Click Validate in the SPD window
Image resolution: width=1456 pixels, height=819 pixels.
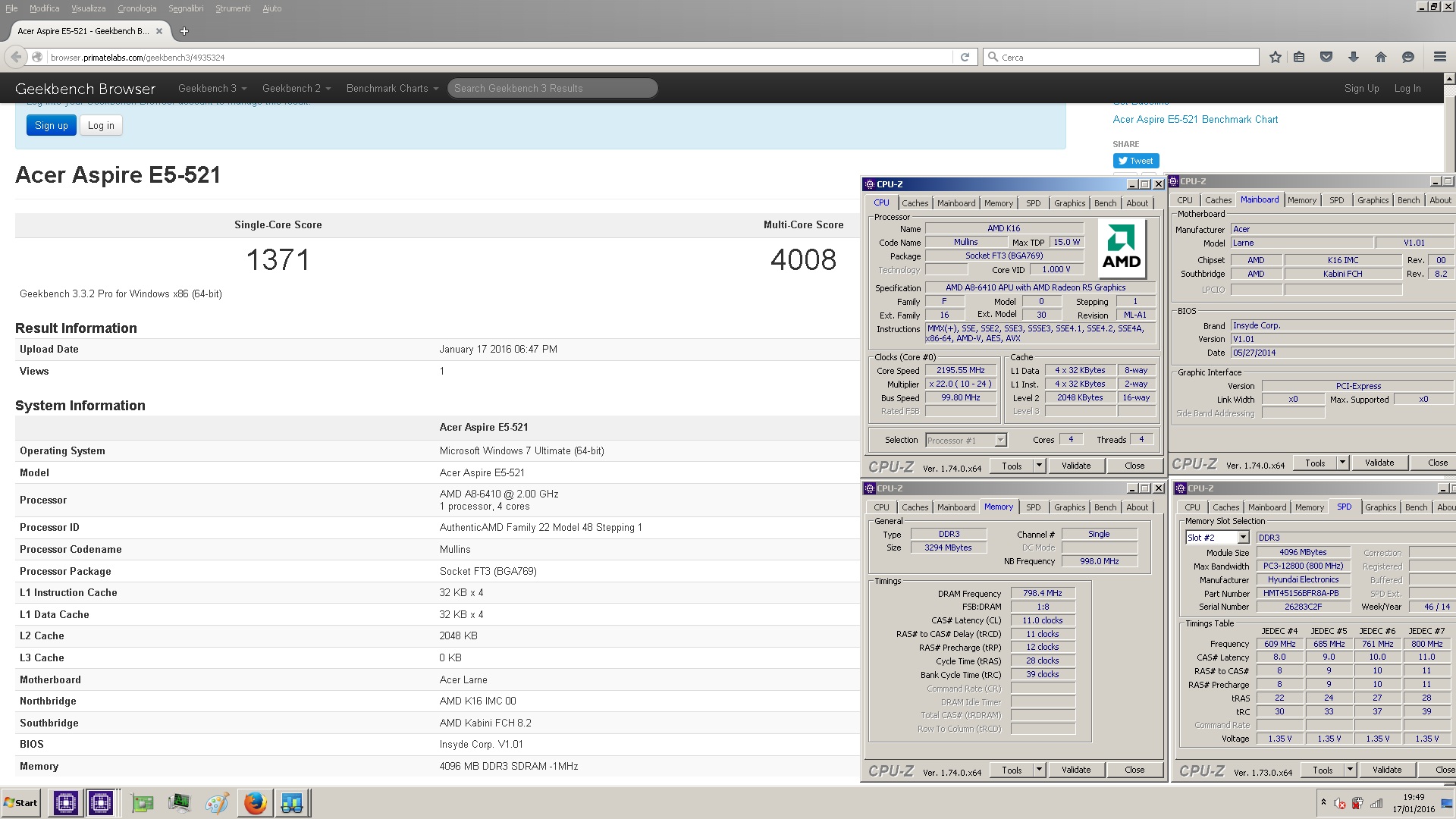coord(1387,770)
